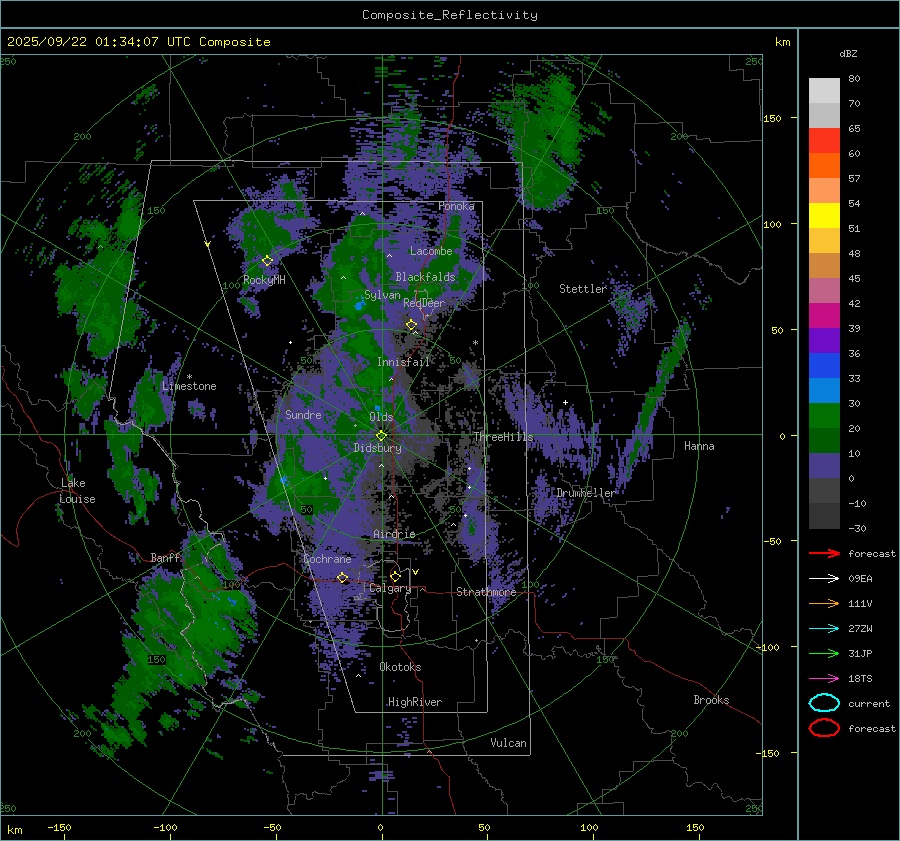Select the yellow diamond marker at Red Deer
900x841 pixels.
coord(411,325)
